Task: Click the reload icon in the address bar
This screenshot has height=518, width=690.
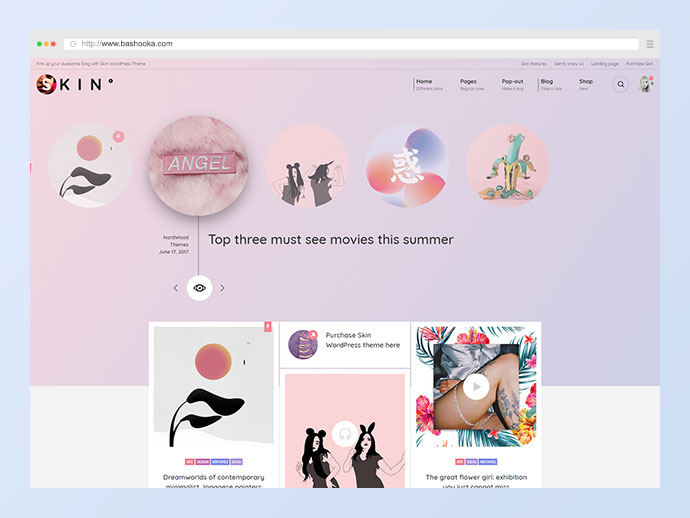Action: coord(73,44)
